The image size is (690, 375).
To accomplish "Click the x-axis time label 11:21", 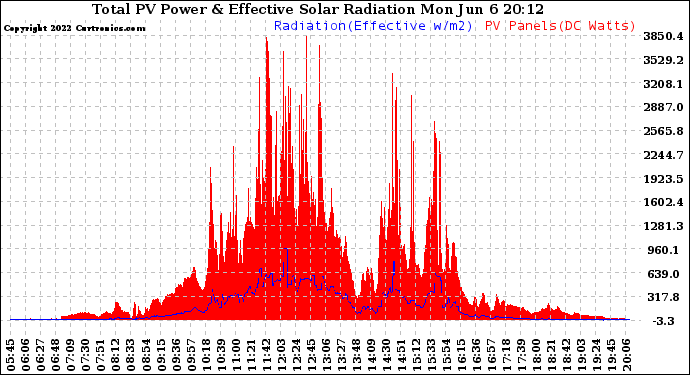I will point(251,355).
